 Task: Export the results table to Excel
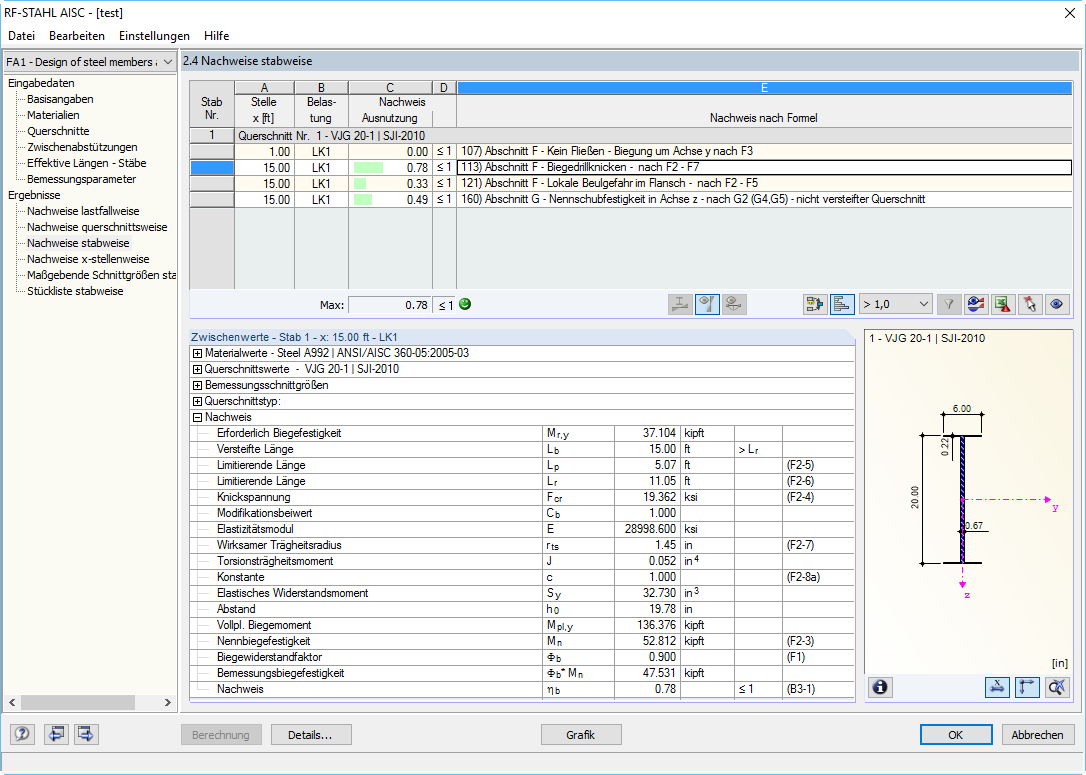[1002, 303]
